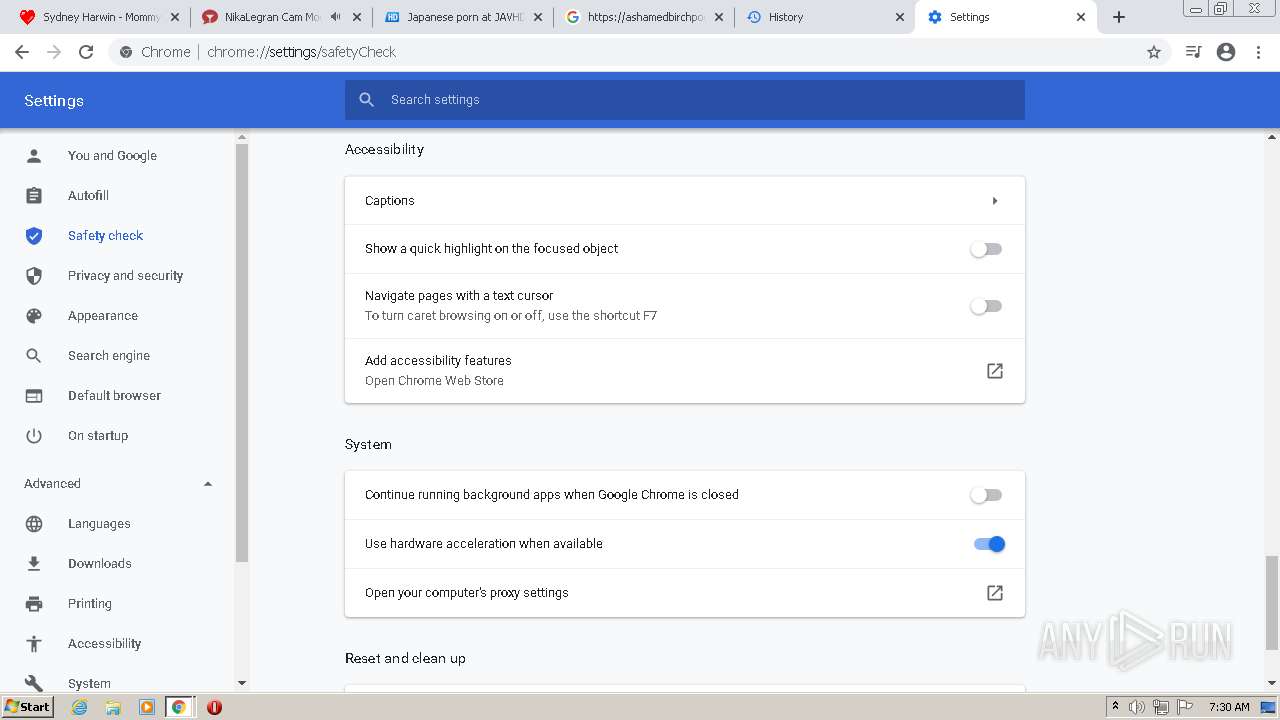Enable quick highlight on focused object

[986, 249]
